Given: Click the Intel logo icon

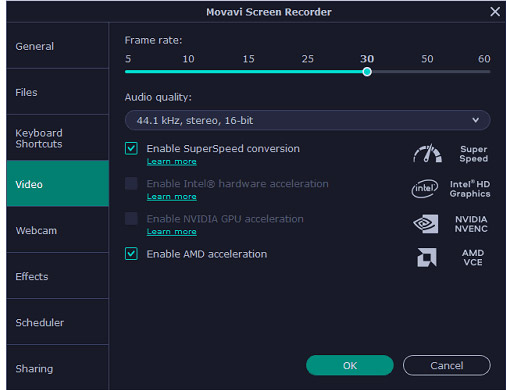Looking at the screenshot, I should (425, 189).
